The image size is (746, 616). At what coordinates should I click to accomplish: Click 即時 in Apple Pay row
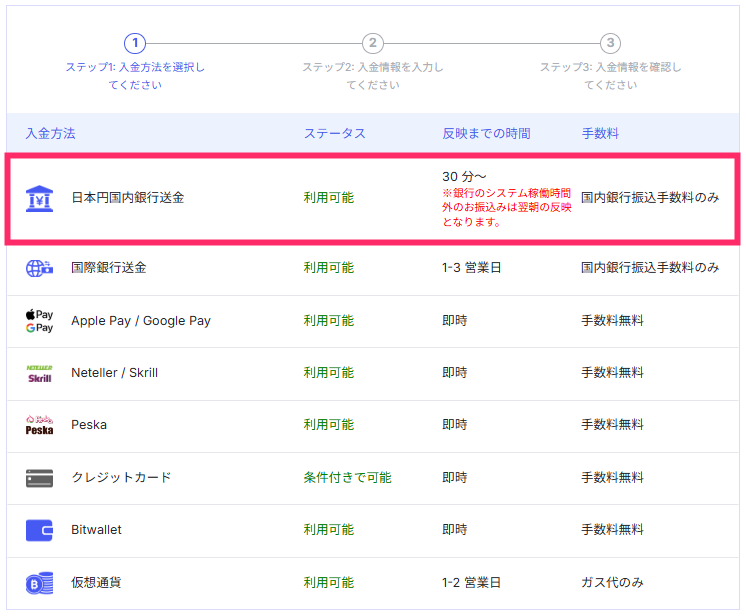pos(455,321)
